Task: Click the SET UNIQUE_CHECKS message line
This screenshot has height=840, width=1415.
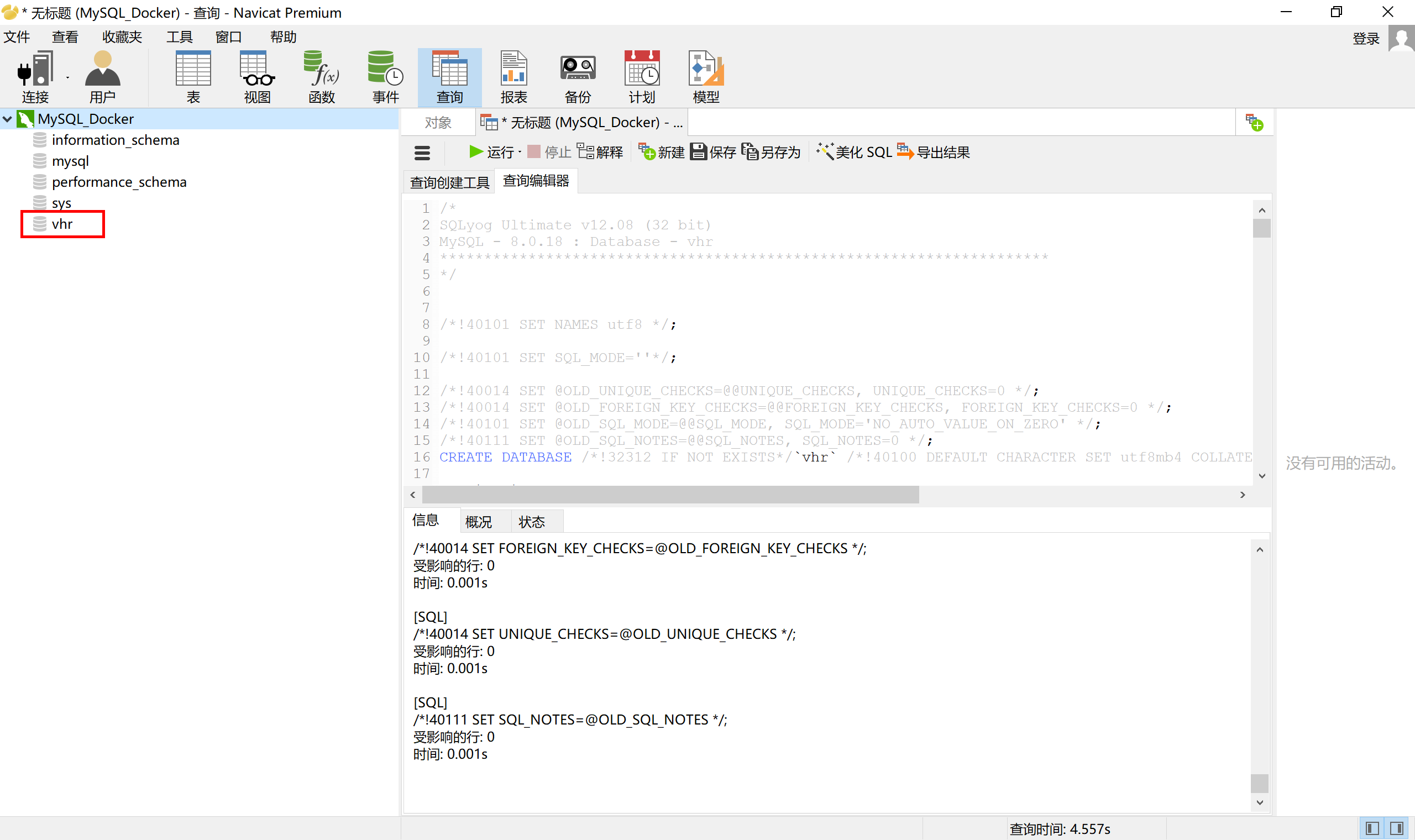Action: [x=604, y=634]
